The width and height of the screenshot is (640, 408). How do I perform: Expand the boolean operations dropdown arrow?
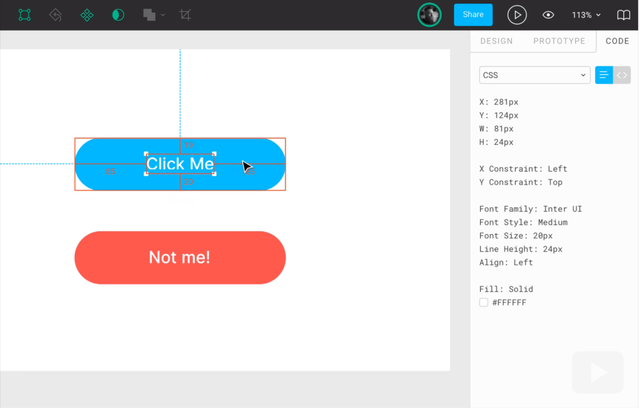pos(164,16)
